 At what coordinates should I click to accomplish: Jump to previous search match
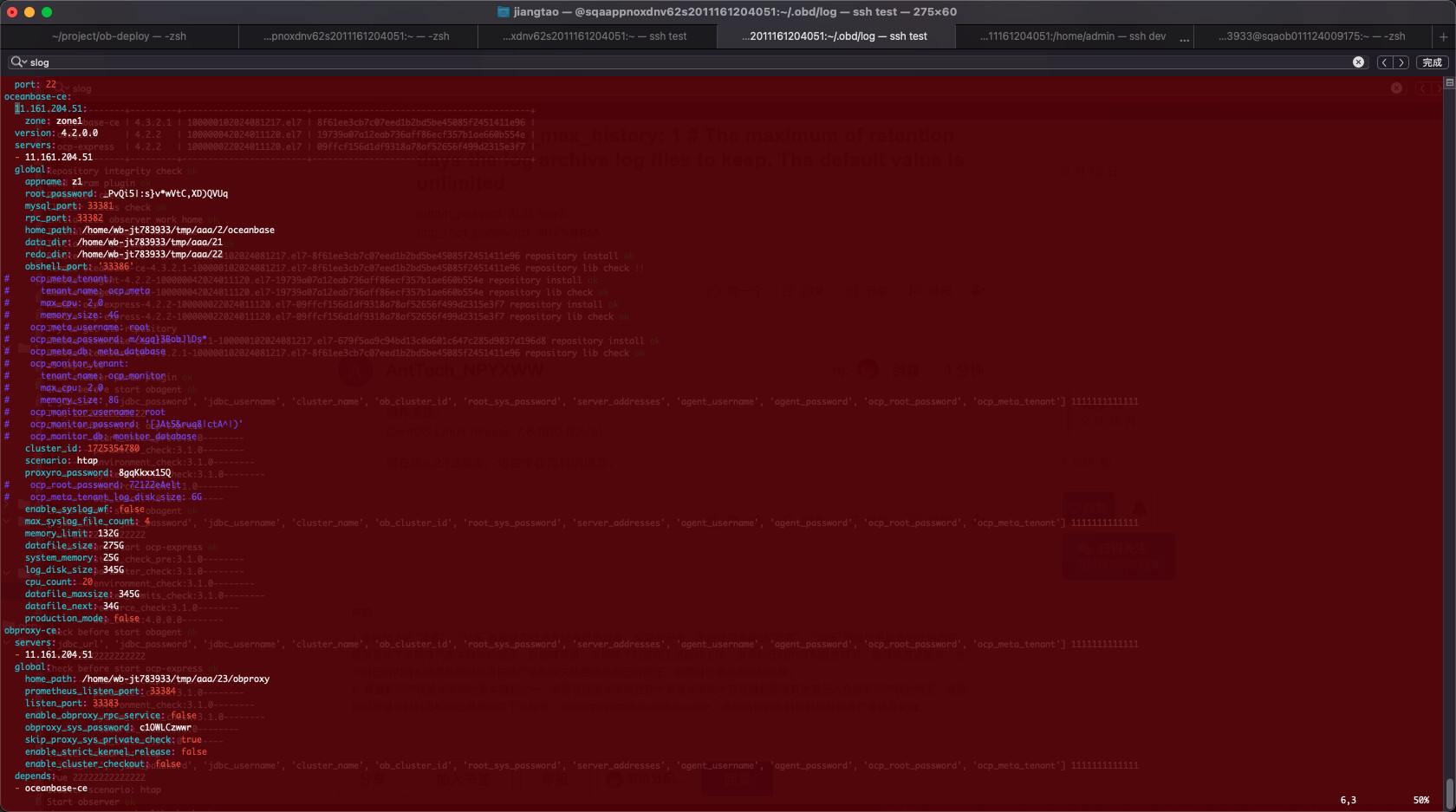[x=1384, y=62]
